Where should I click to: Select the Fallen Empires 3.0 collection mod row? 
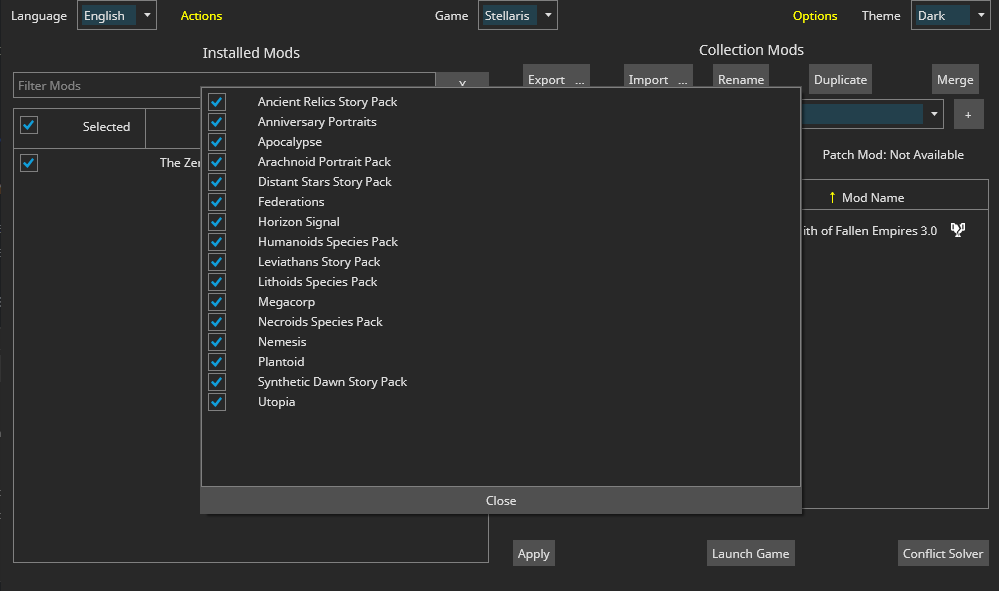[895, 231]
